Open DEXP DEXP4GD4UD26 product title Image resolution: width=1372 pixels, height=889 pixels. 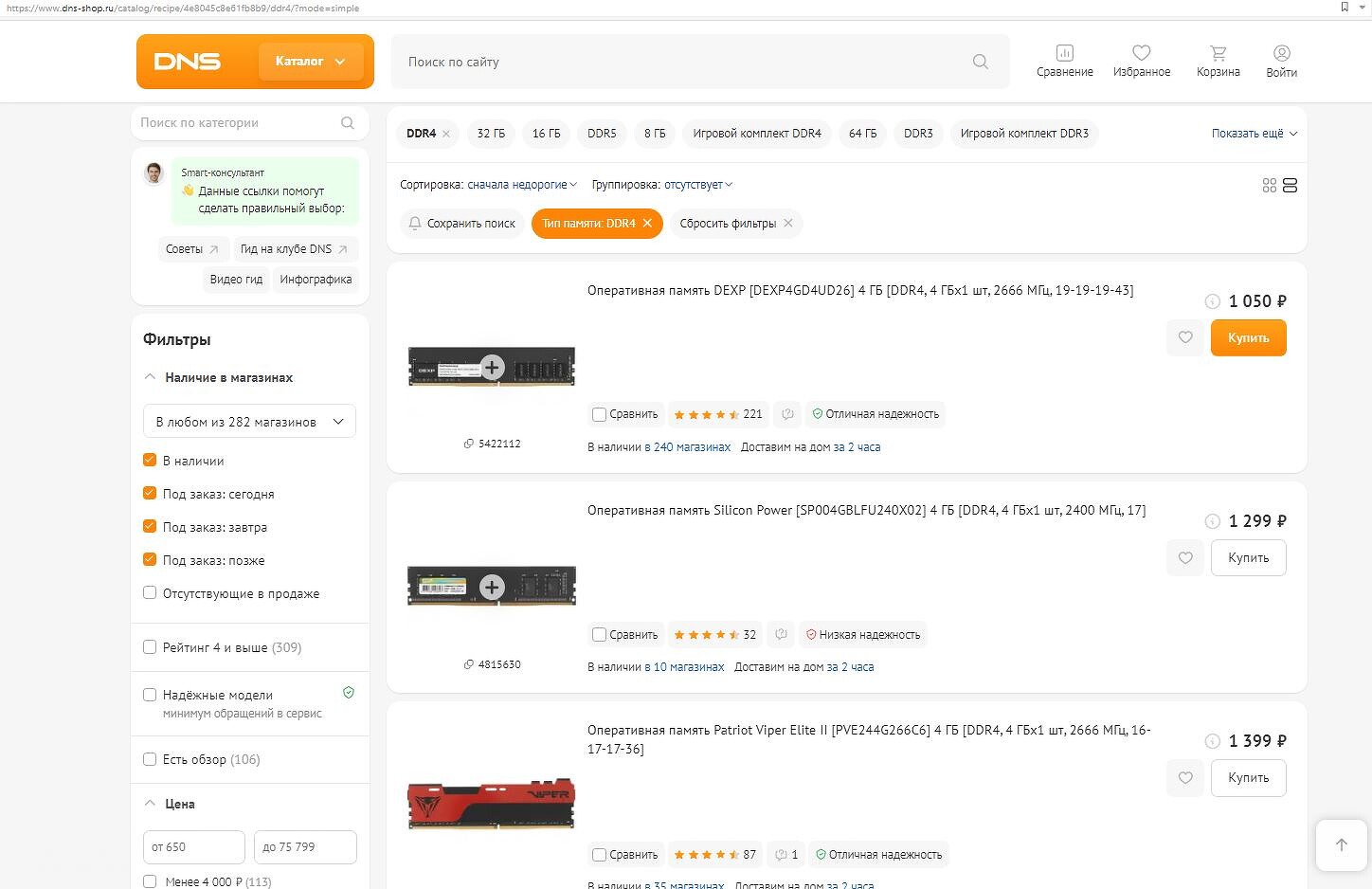(x=860, y=290)
